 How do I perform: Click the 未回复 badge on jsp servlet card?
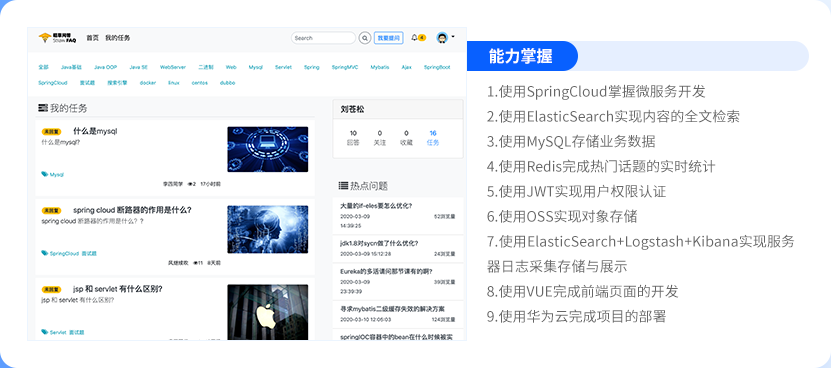point(51,290)
